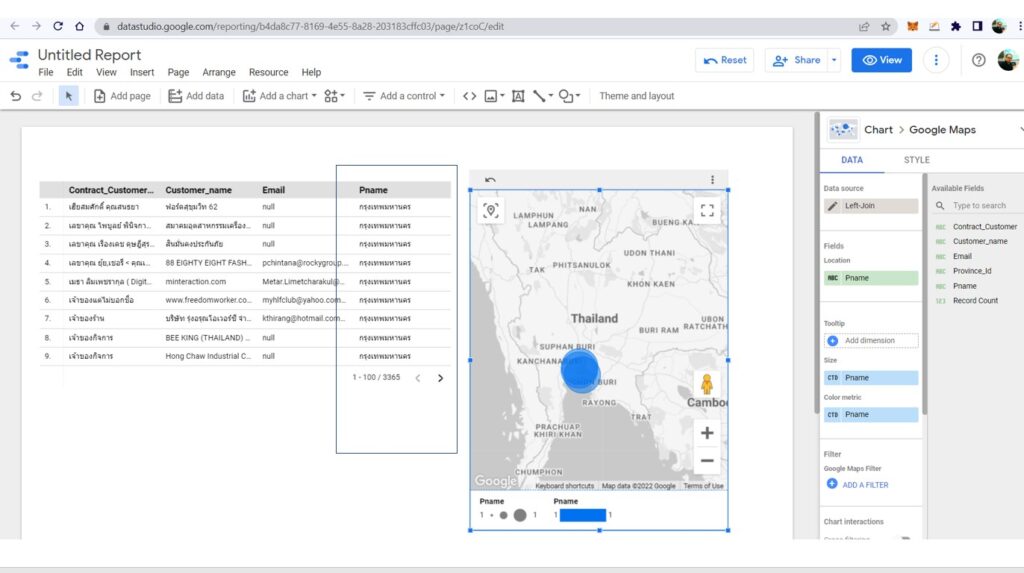Click the map fullscreen toggle icon
This screenshot has height=573, width=1024.
(707, 210)
